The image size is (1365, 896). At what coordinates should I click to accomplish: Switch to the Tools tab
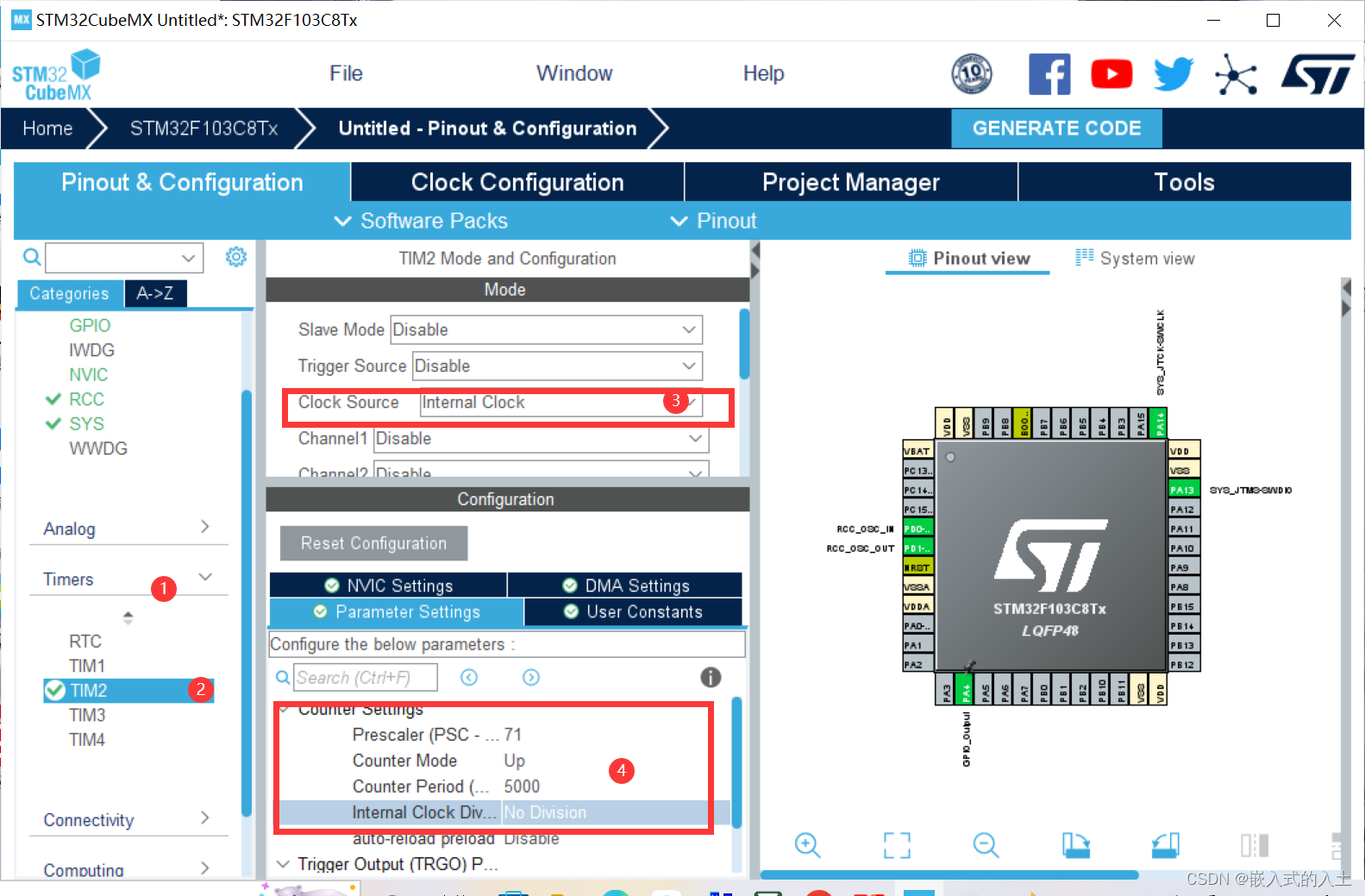pos(1184,182)
